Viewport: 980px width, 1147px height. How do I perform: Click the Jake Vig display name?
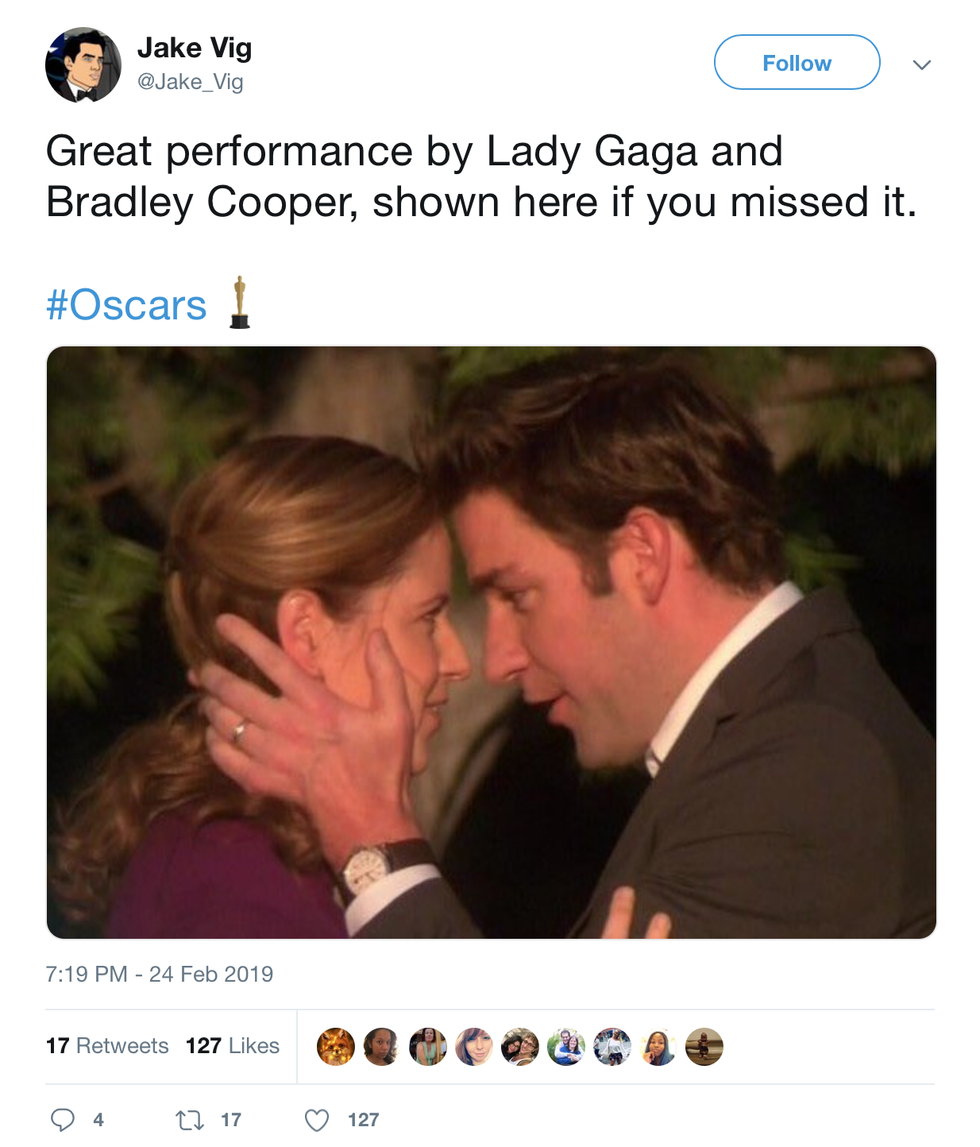pos(194,47)
